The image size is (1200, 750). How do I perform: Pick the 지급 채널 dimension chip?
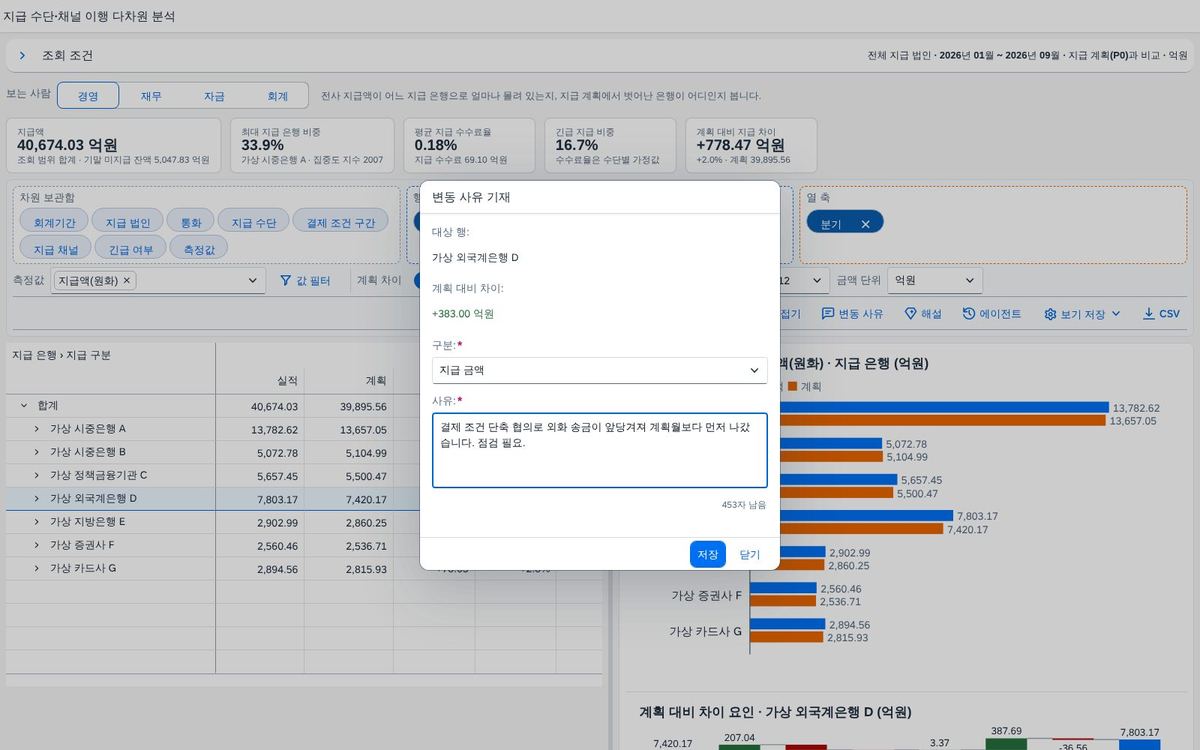point(55,249)
